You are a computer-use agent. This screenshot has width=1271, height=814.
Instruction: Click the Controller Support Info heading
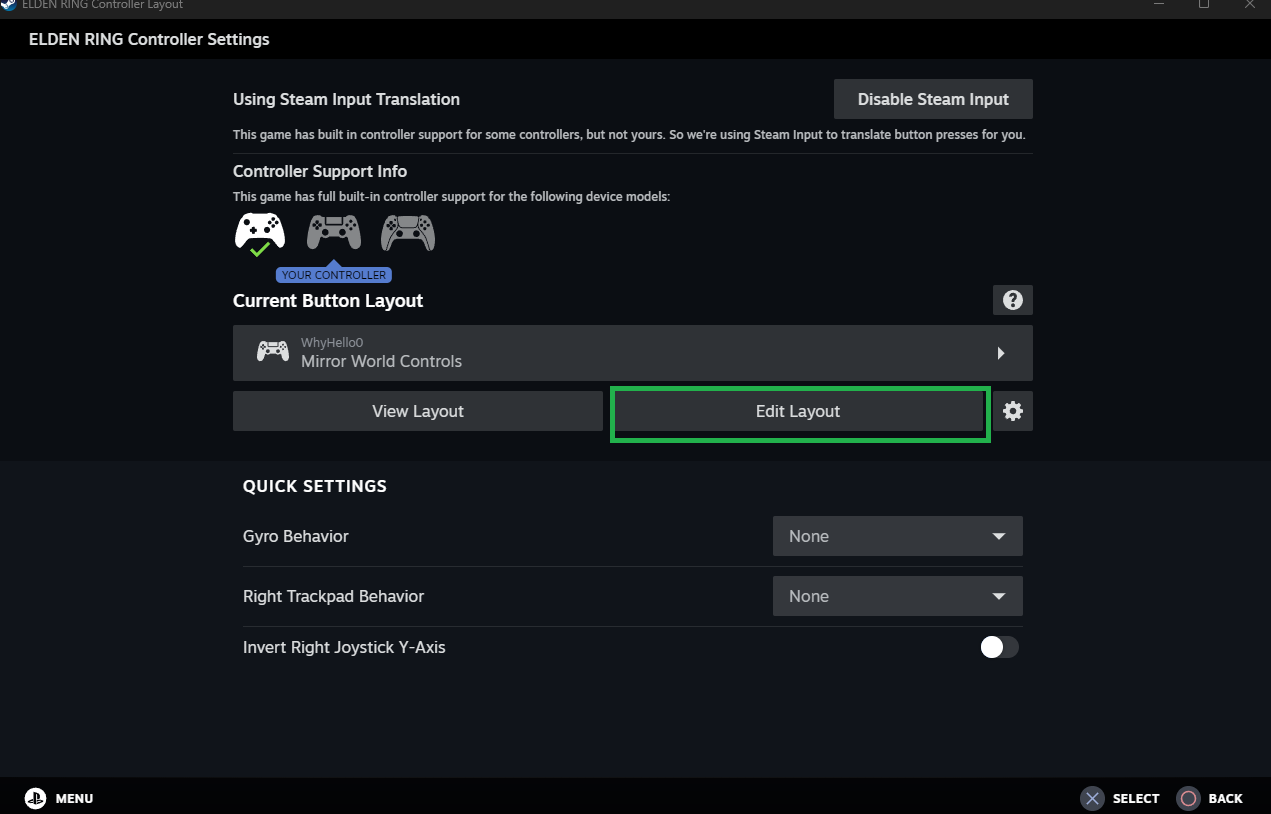(x=320, y=171)
